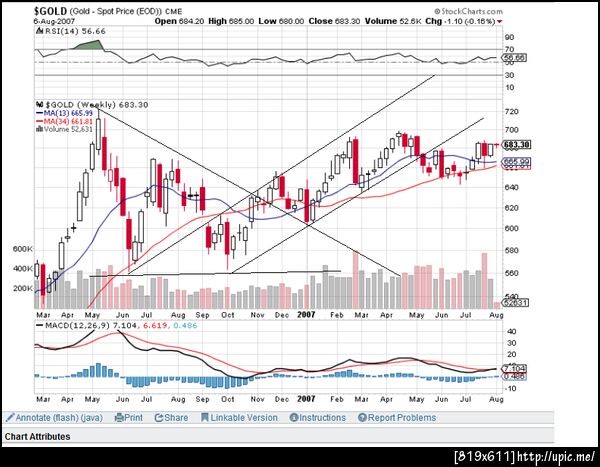Click the Low 680.00 header value
Screen dimensions: 600x467
pyautogui.click(x=281, y=21)
